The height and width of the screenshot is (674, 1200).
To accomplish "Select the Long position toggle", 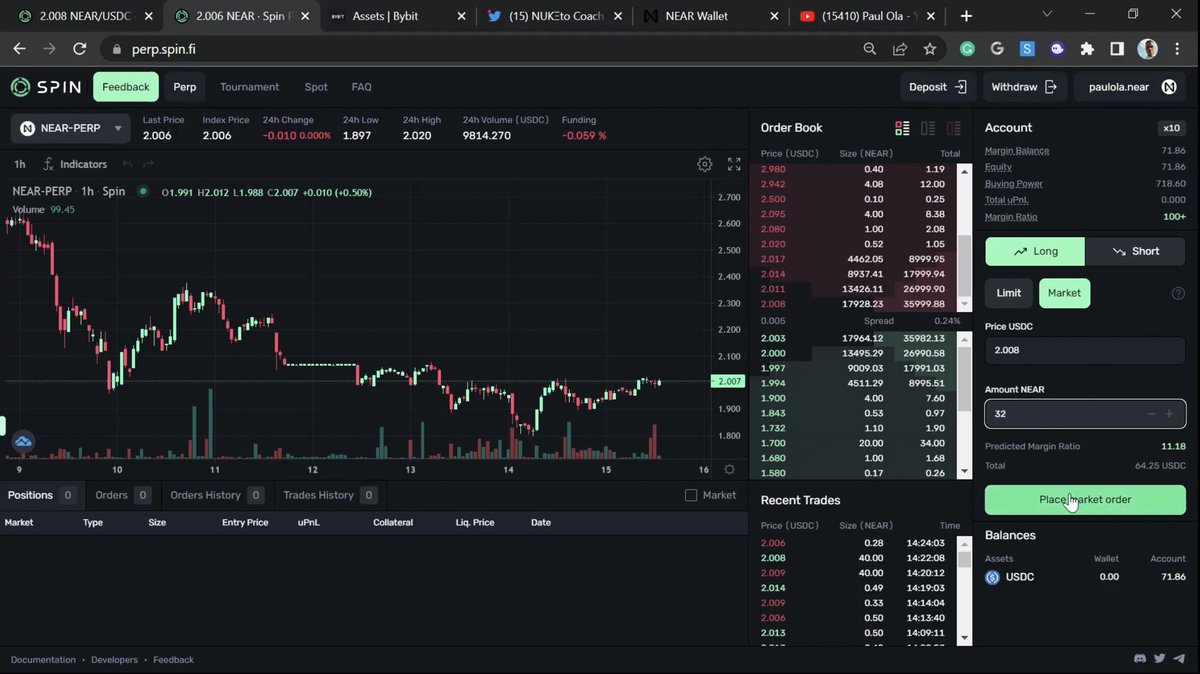I will click(x=1035, y=251).
